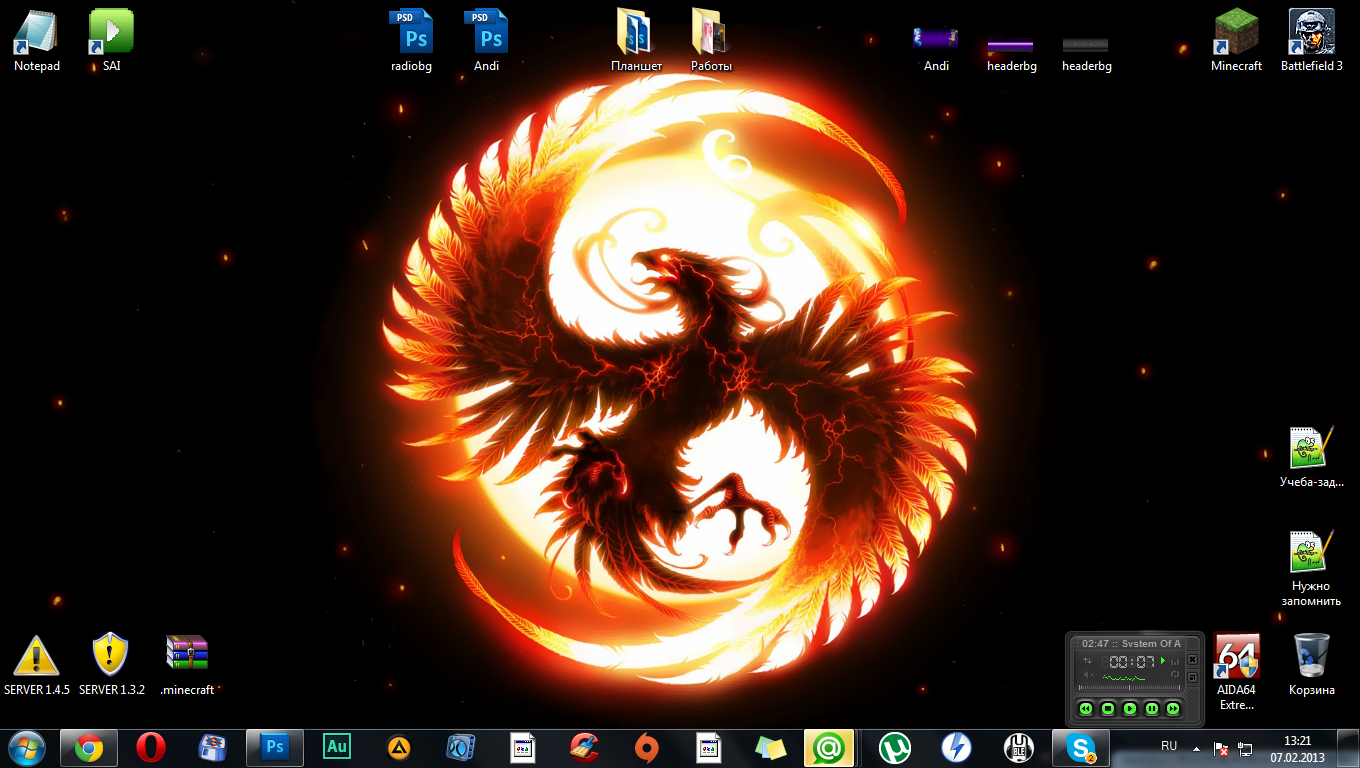
Task: Close the player widget with X
Action: tap(1192, 659)
